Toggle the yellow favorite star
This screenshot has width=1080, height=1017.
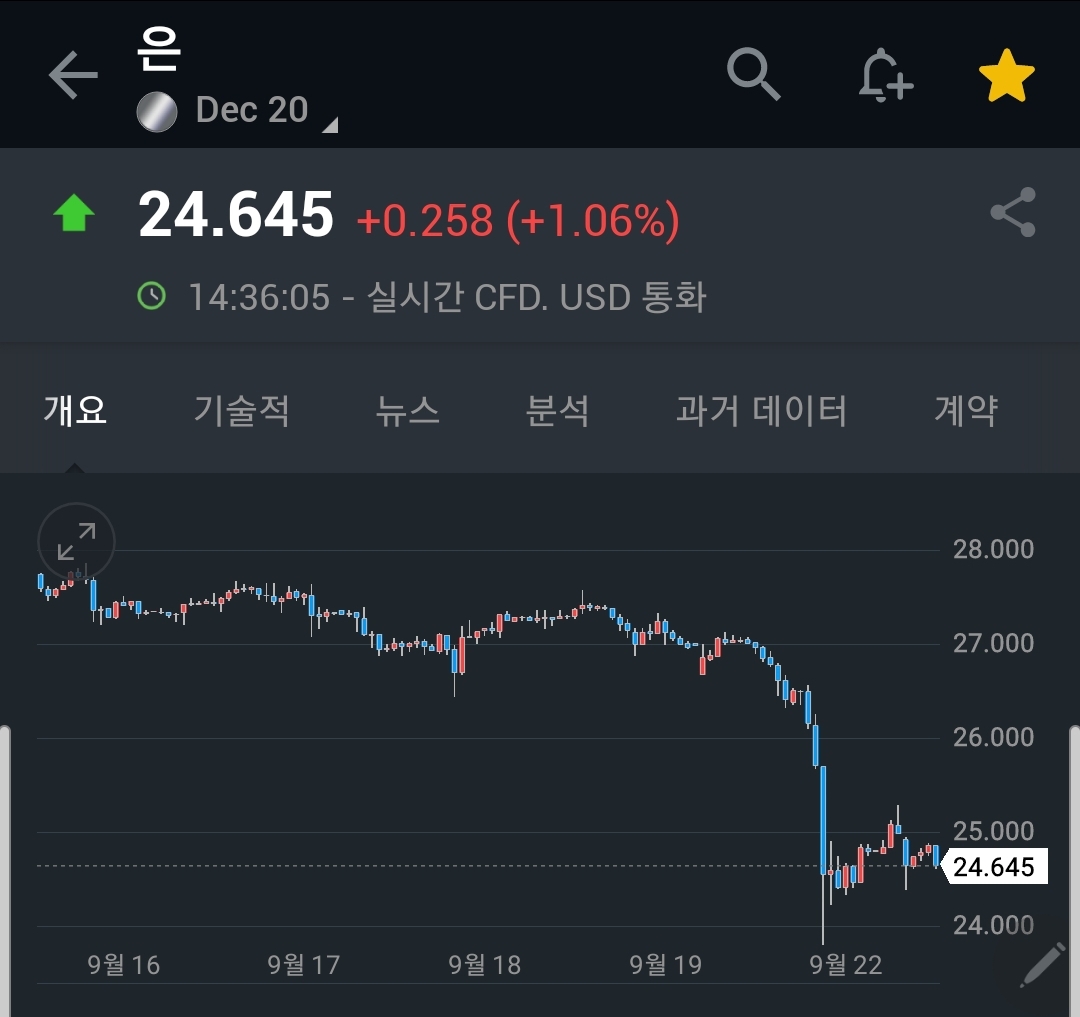pyautogui.click(x=1006, y=76)
